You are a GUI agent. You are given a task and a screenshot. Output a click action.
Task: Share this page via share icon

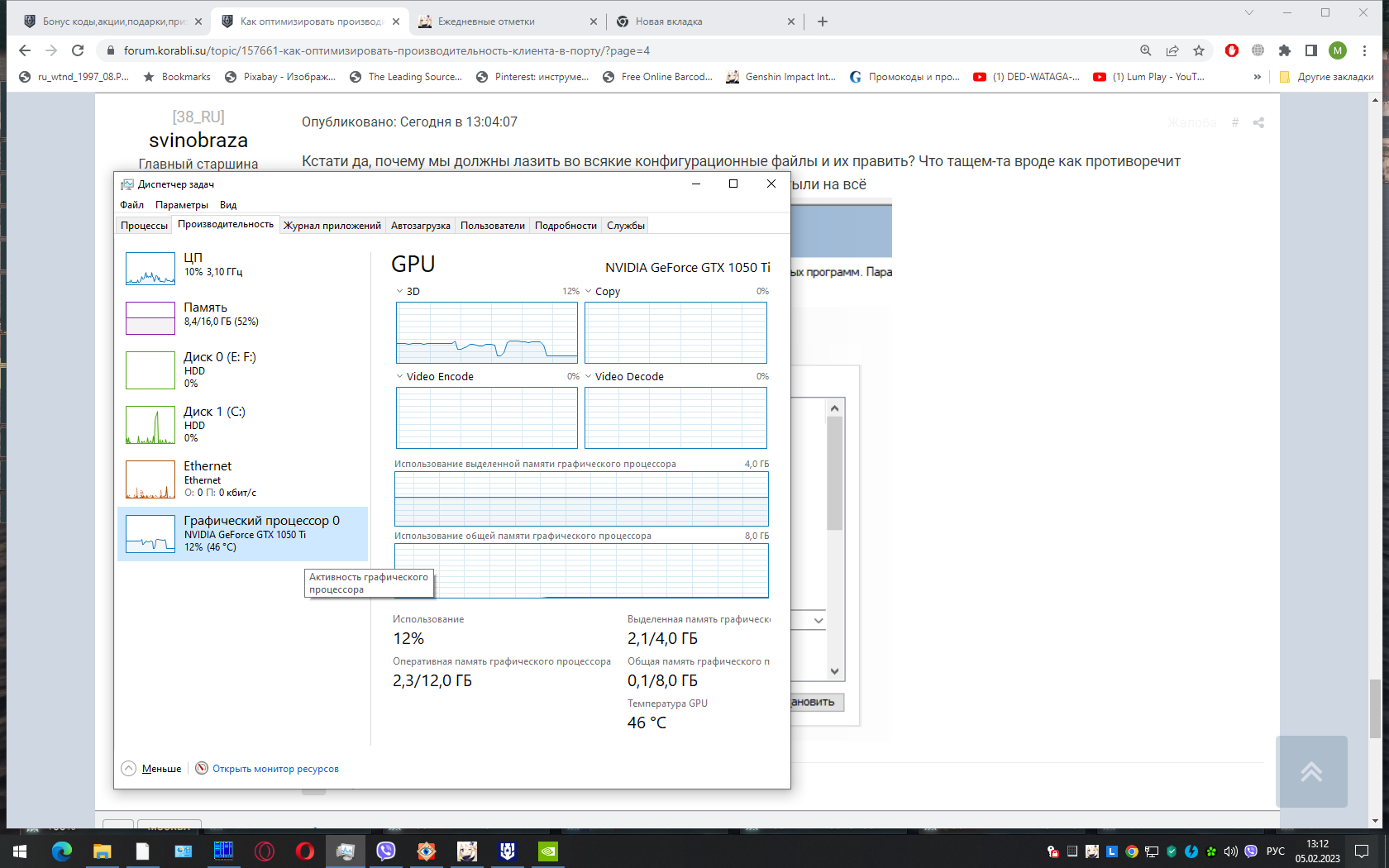[x=1172, y=50]
